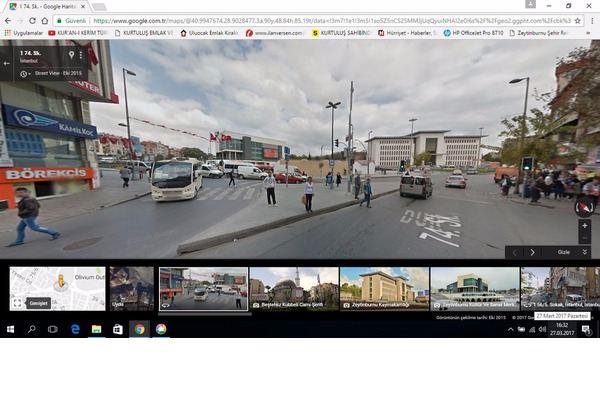600x400 pixels.
Task: Open the colorful pinwheel app on taskbar
Action: pyautogui.click(x=161, y=329)
